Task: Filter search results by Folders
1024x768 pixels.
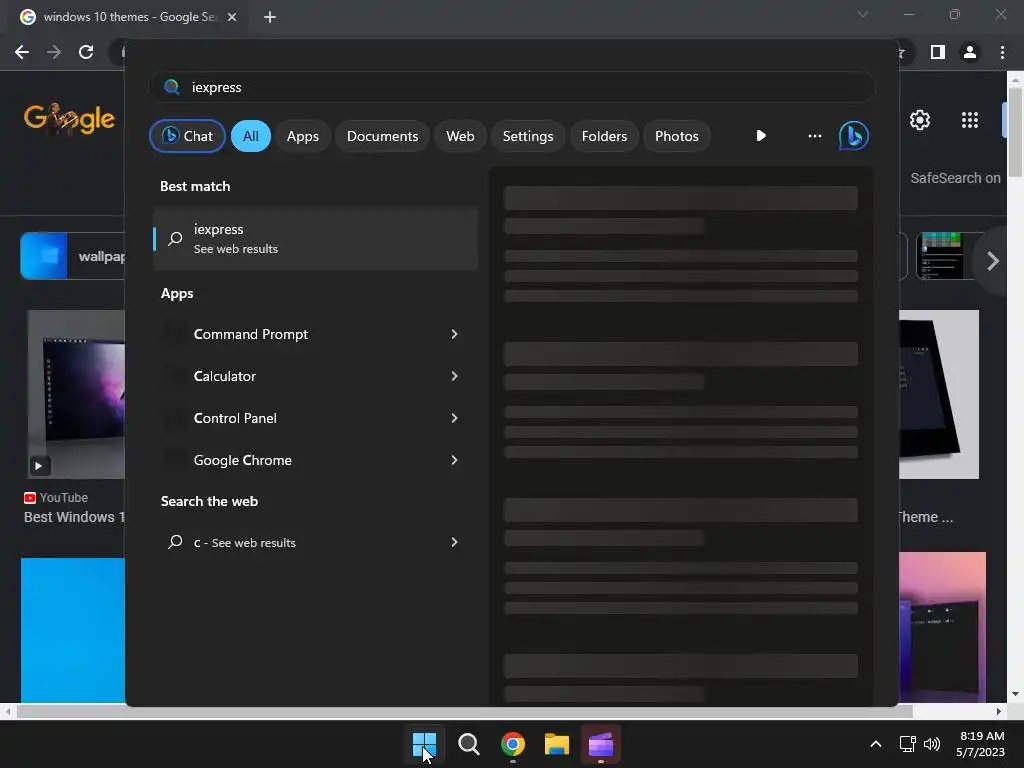Action: coord(604,136)
